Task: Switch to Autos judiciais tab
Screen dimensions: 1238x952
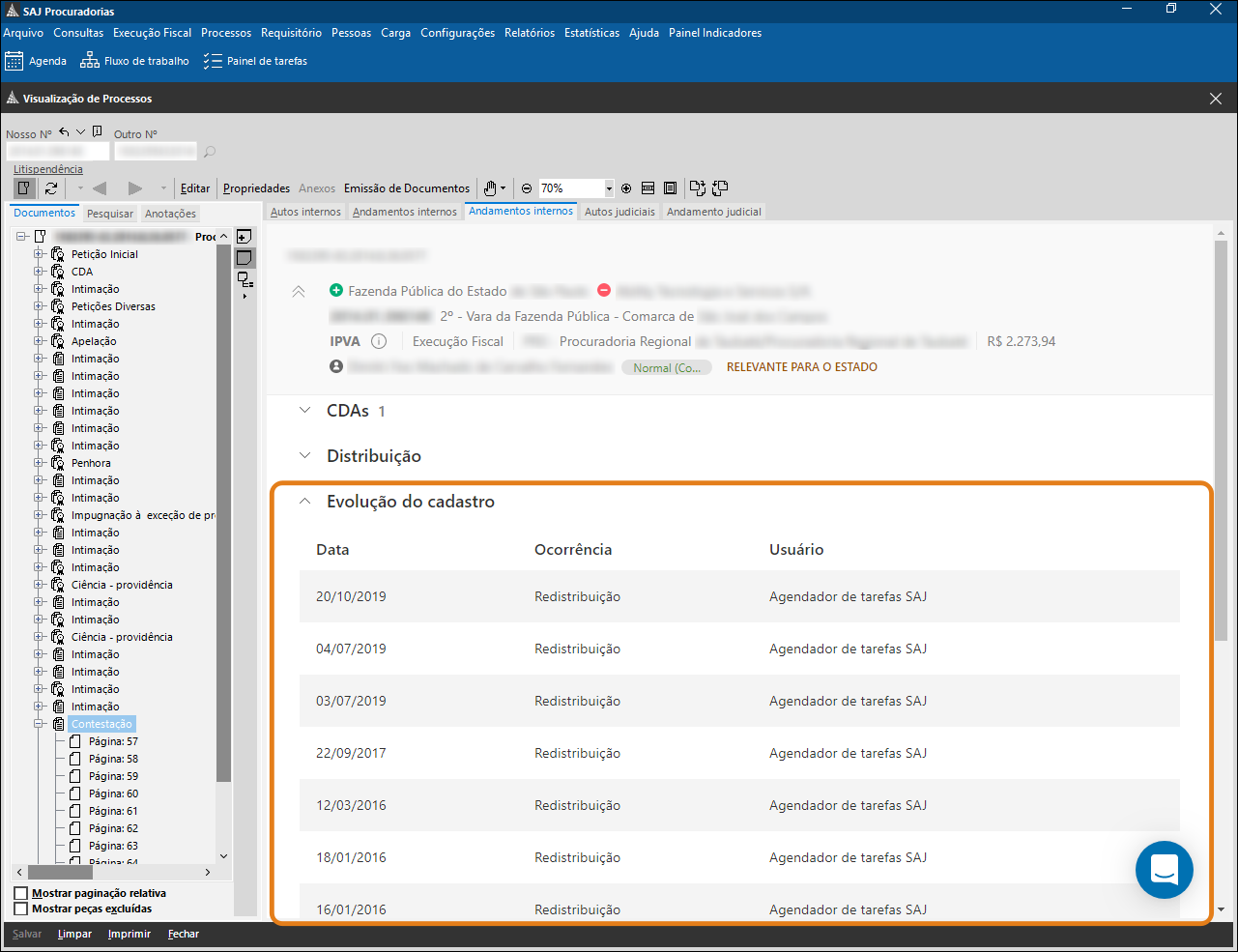Action: [x=619, y=212]
